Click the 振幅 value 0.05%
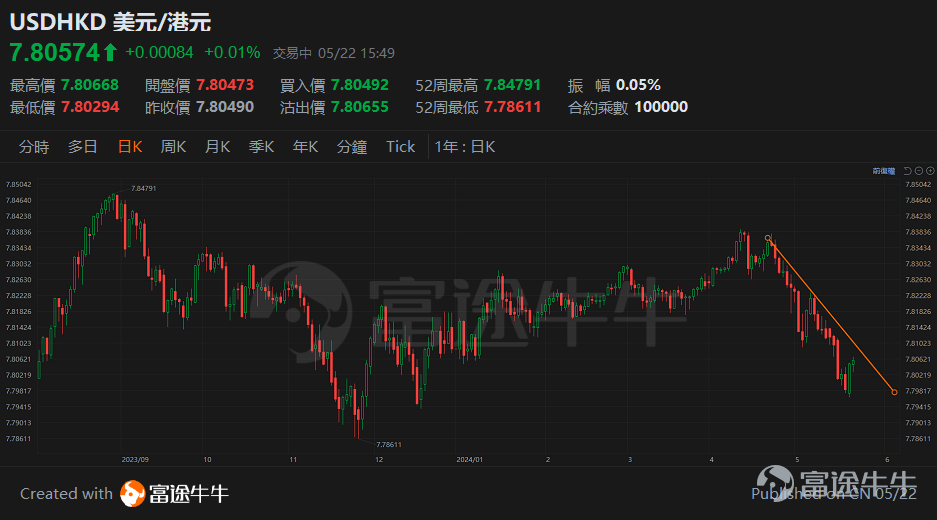 638,85
